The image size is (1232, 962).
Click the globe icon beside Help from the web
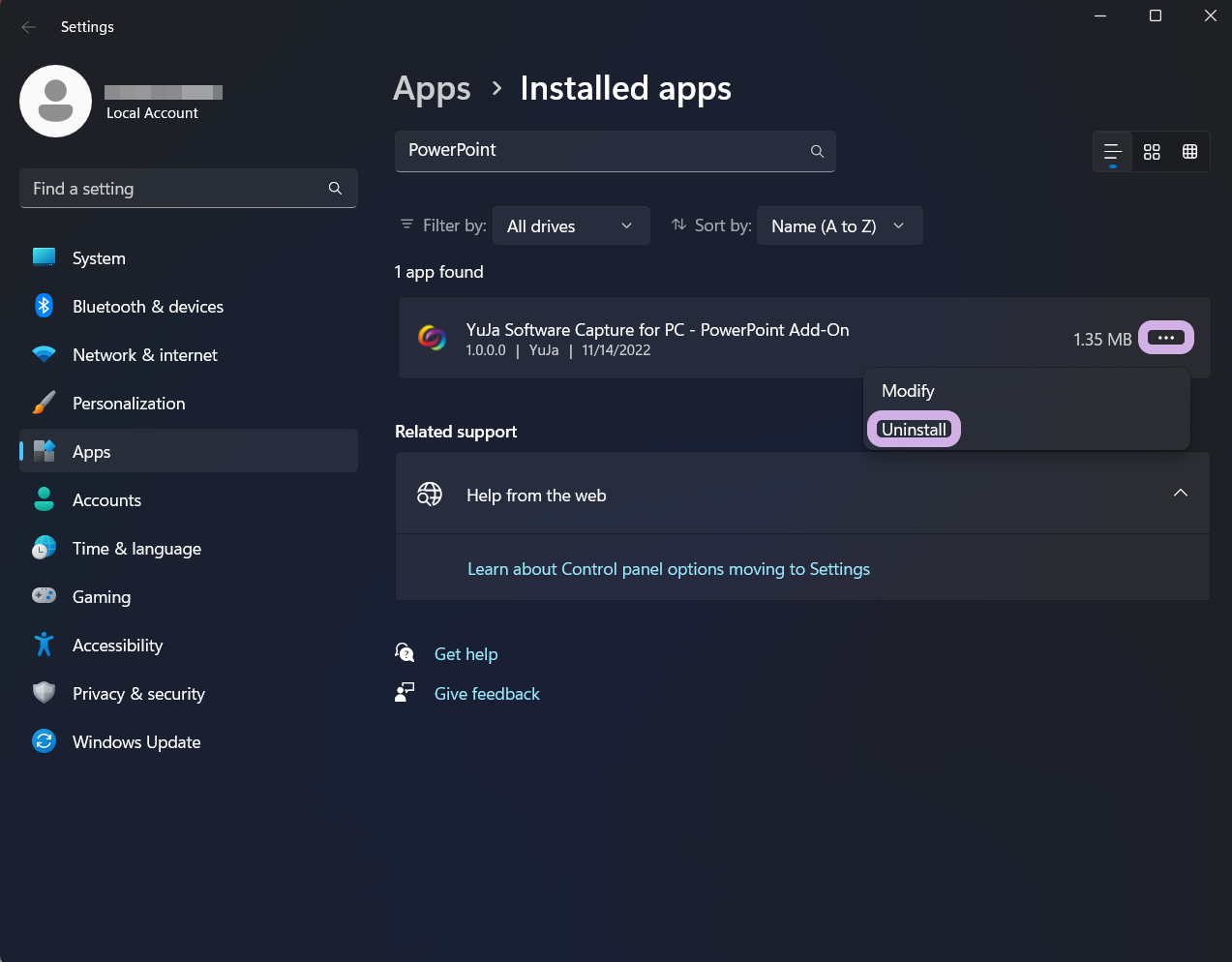(x=430, y=495)
